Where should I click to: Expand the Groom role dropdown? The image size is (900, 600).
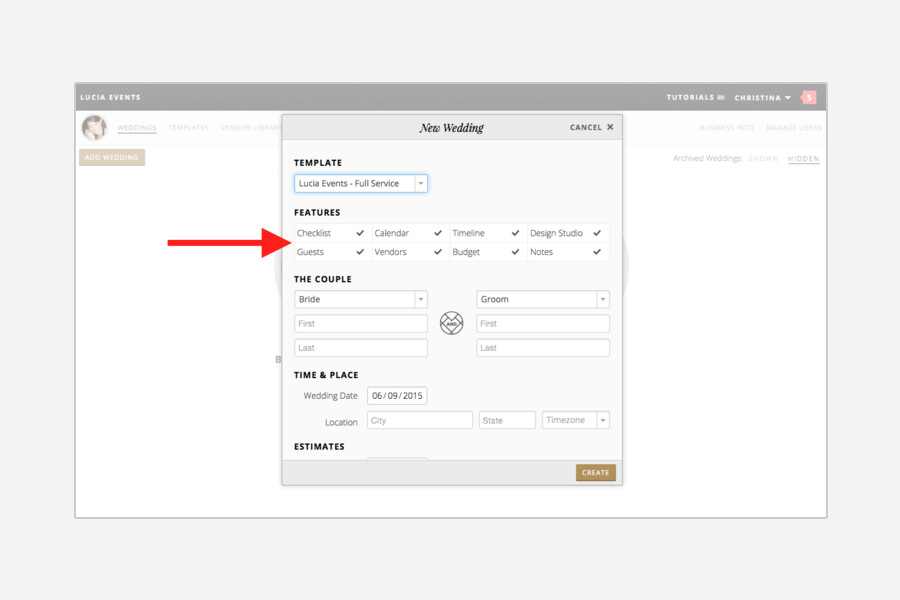(602, 299)
